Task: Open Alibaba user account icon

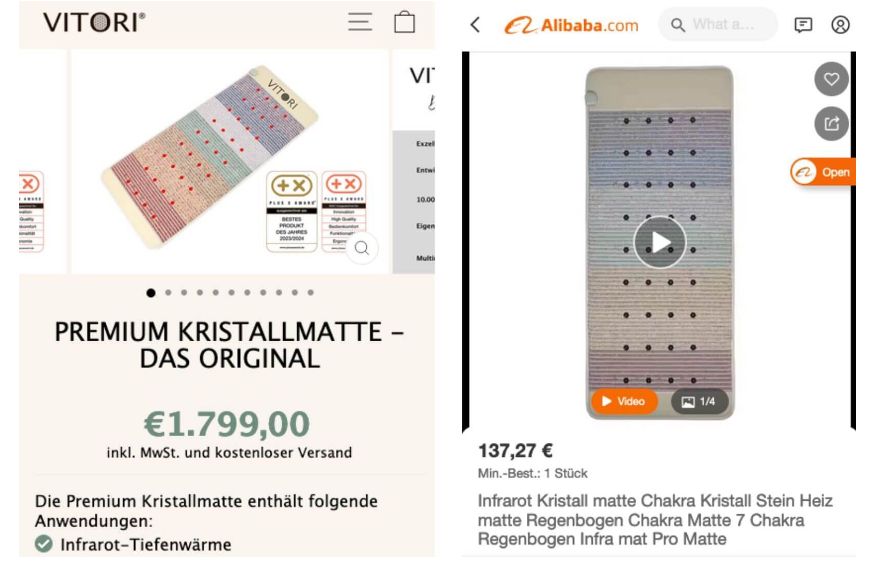Action: click(x=840, y=25)
